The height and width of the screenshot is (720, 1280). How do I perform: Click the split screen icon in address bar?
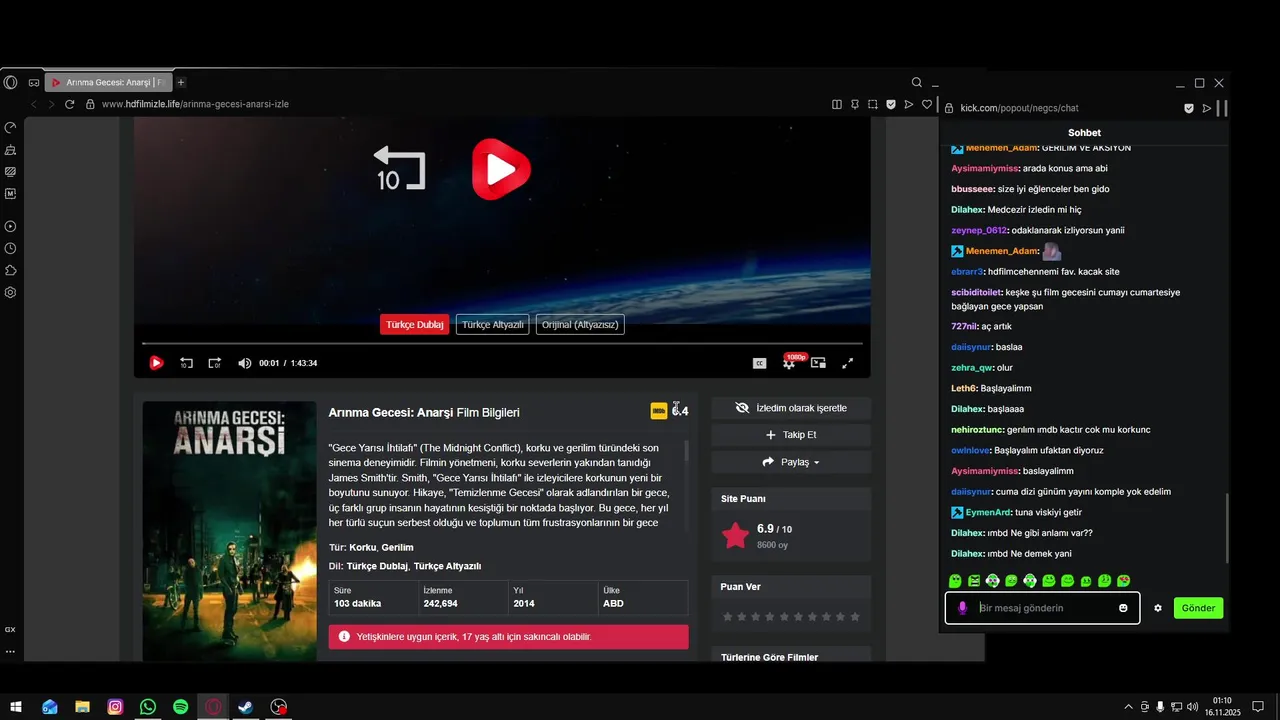click(837, 104)
